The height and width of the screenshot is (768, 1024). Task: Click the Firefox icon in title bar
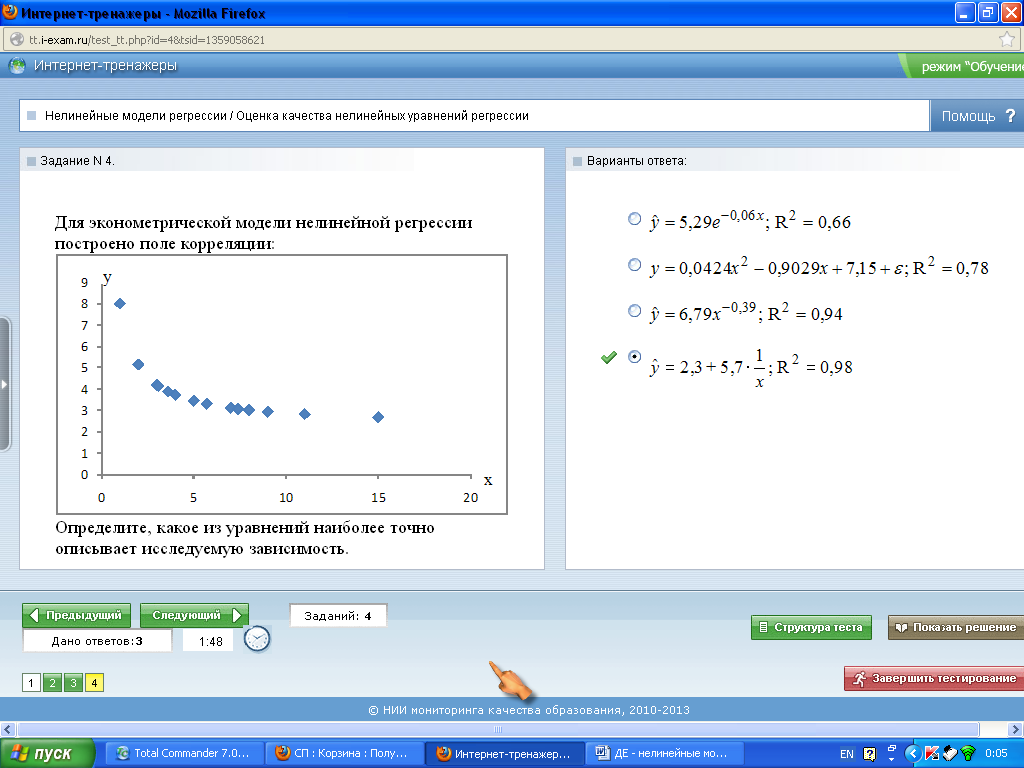(x=10, y=12)
